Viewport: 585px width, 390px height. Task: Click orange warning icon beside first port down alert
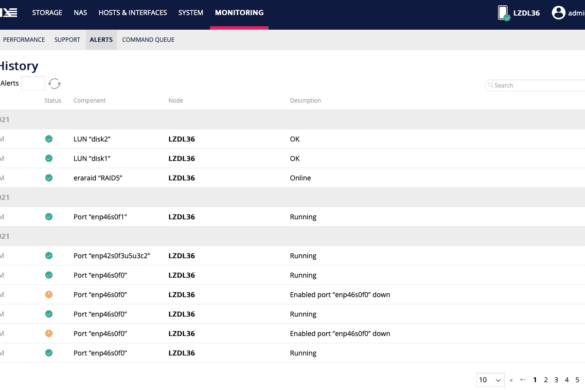coord(49,294)
